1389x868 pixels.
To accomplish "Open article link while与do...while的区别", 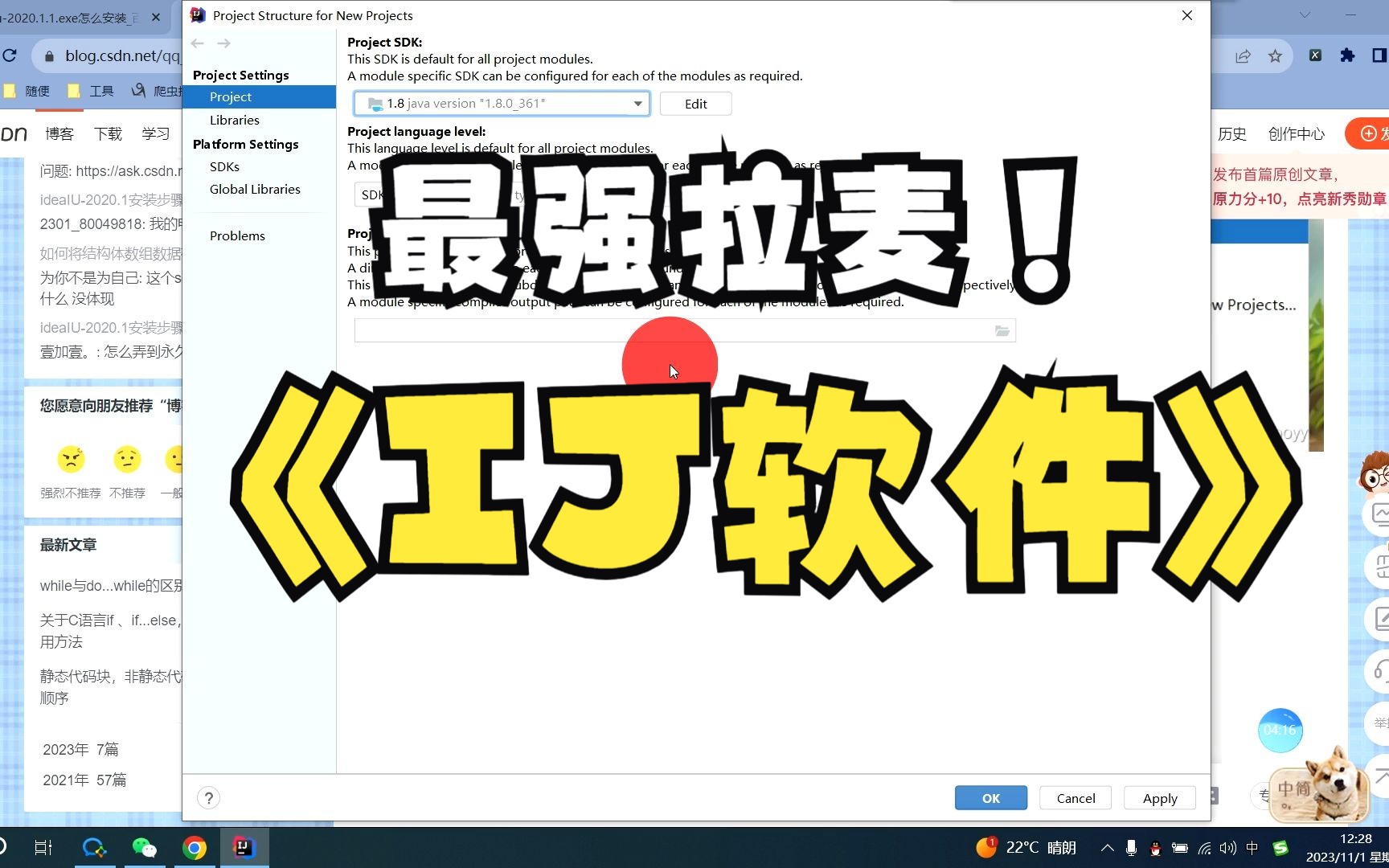I will click(x=112, y=586).
